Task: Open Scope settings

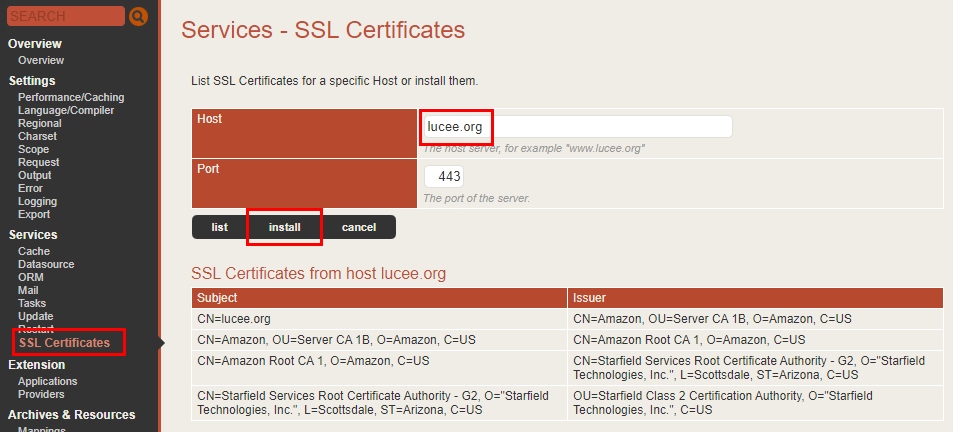Action: point(33,149)
